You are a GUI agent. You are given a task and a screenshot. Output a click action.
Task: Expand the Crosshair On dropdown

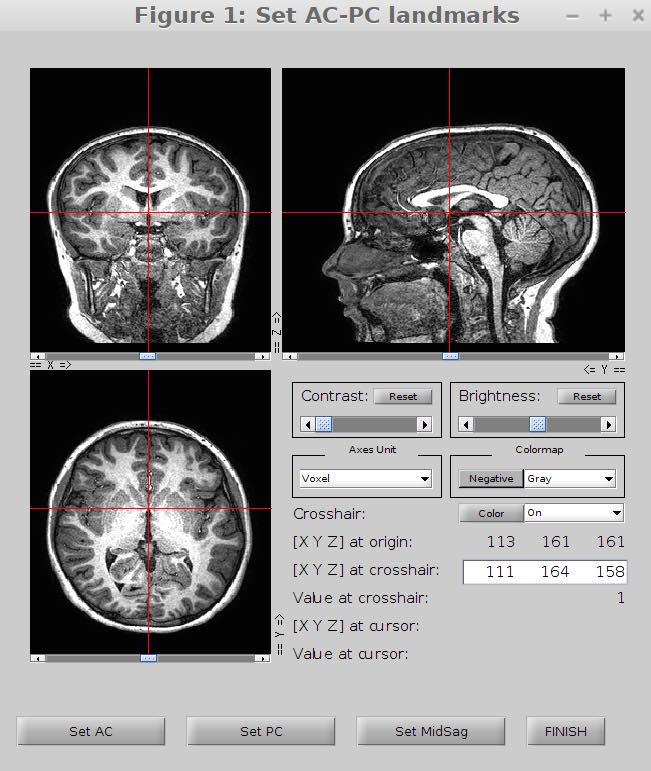(x=573, y=513)
